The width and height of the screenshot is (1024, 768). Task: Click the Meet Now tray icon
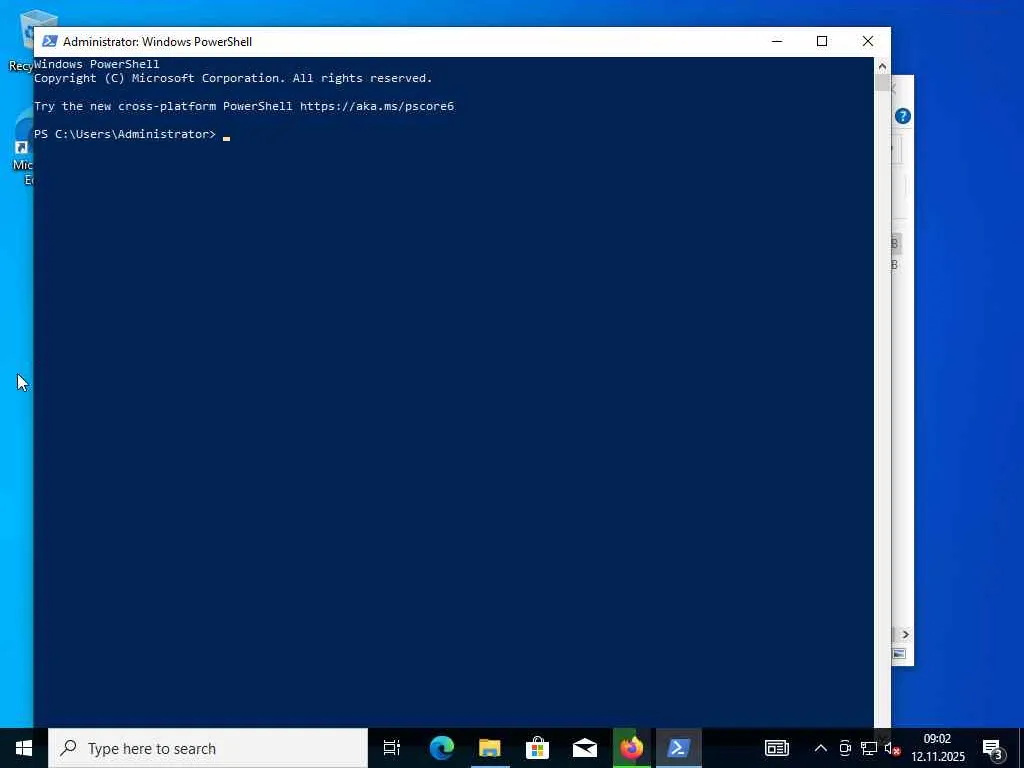(845, 748)
